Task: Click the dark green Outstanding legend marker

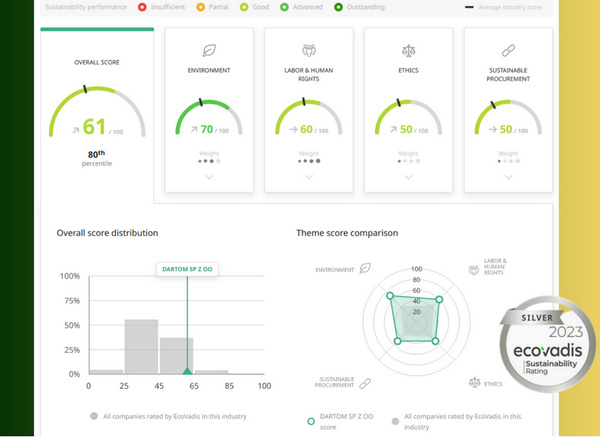Action: click(x=338, y=7)
